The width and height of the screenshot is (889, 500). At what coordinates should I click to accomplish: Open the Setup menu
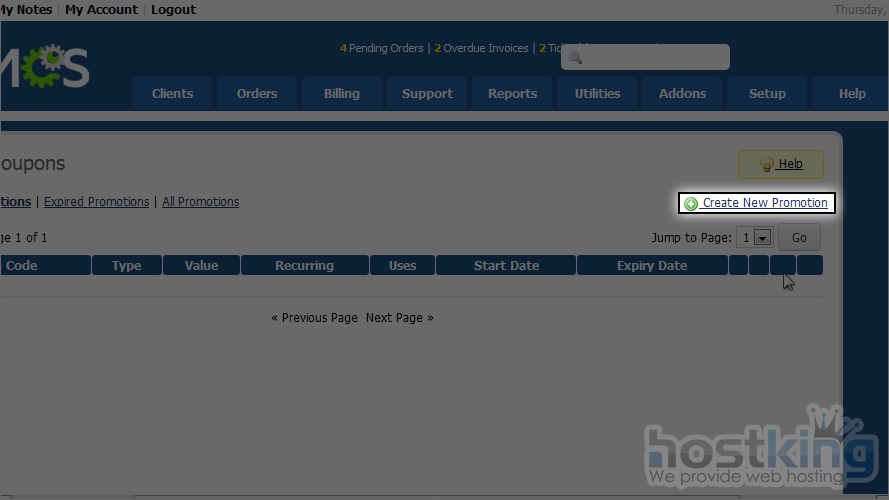pyautogui.click(x=767, y=94)
